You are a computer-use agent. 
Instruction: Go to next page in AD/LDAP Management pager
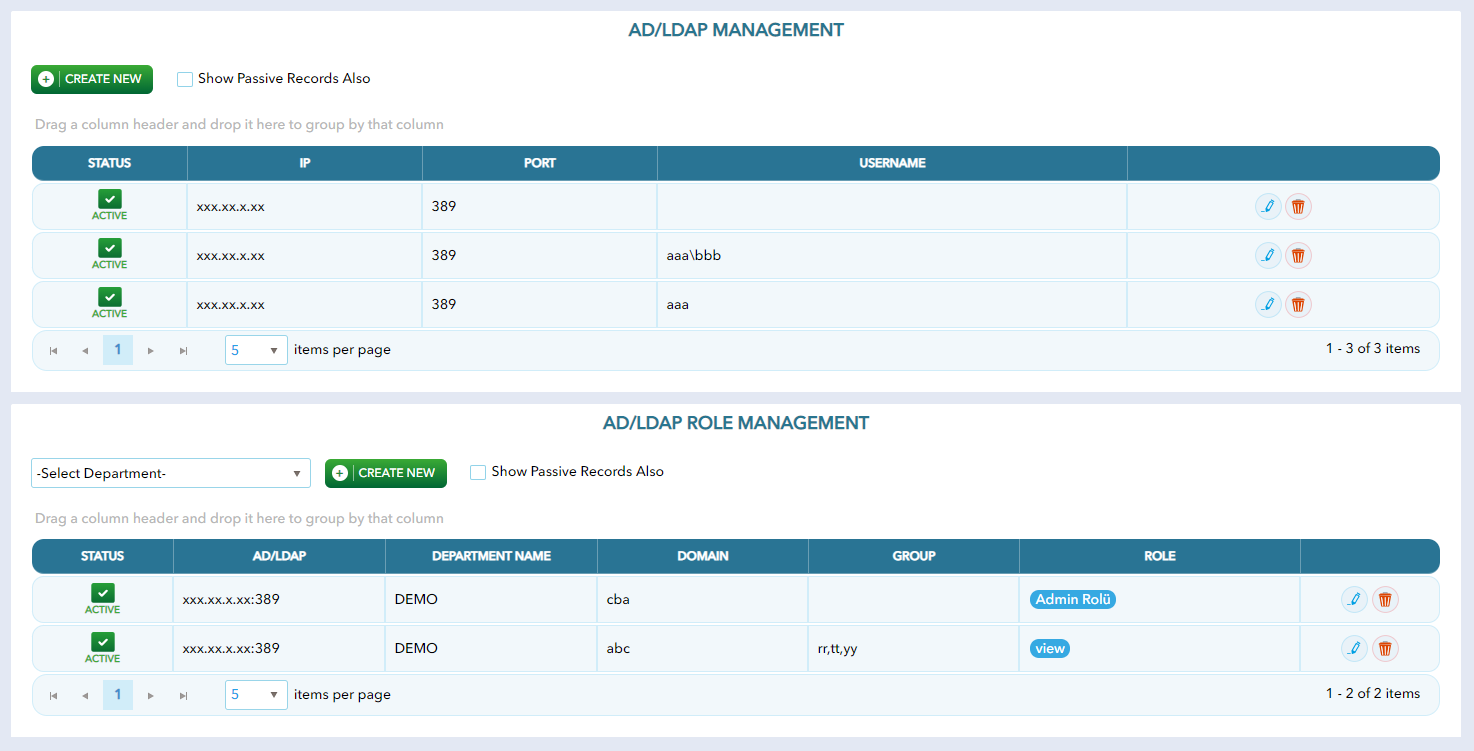click(151, 351)
